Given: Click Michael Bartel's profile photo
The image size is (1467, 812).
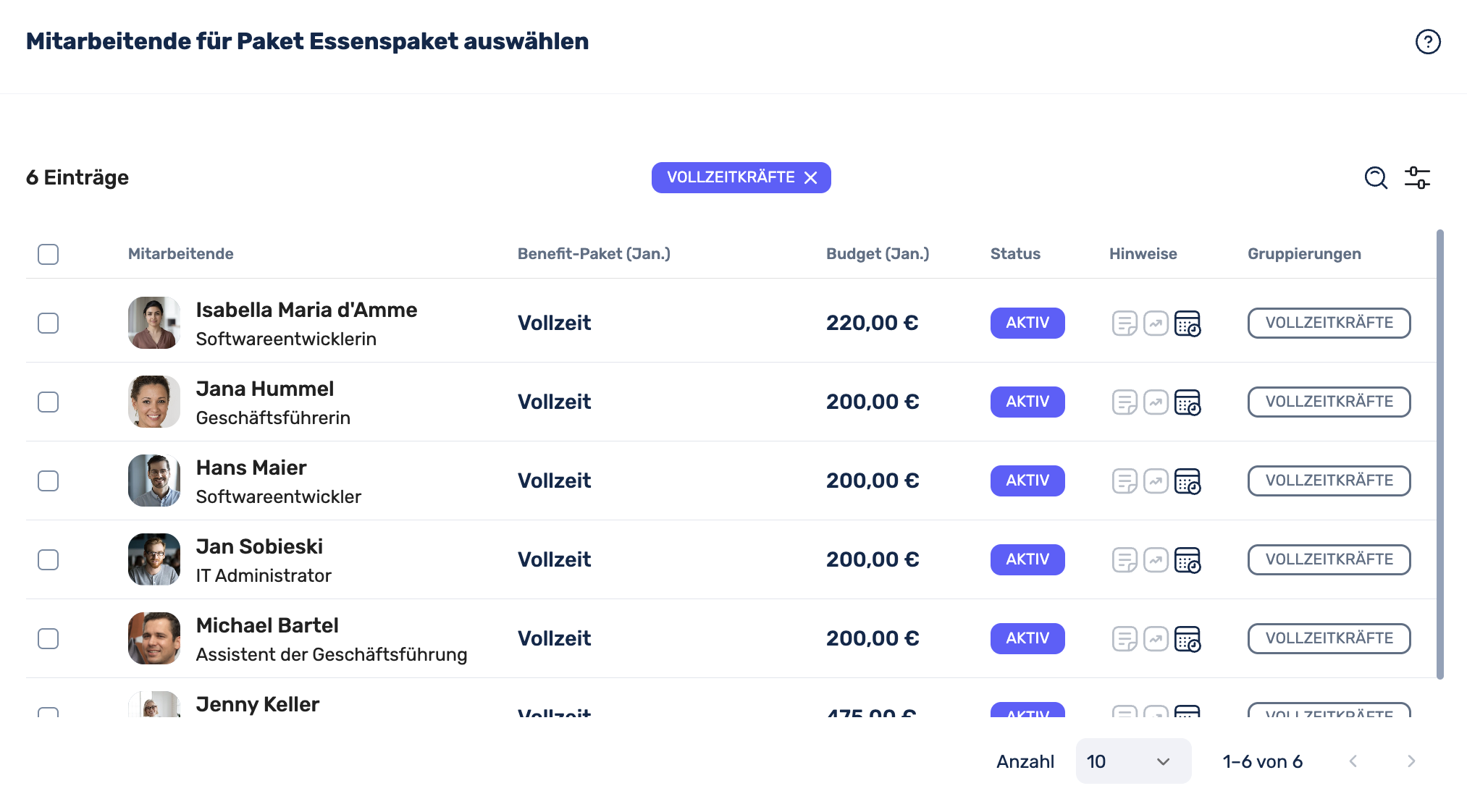Looking at the screenshot, I should (x=154, y=638).
